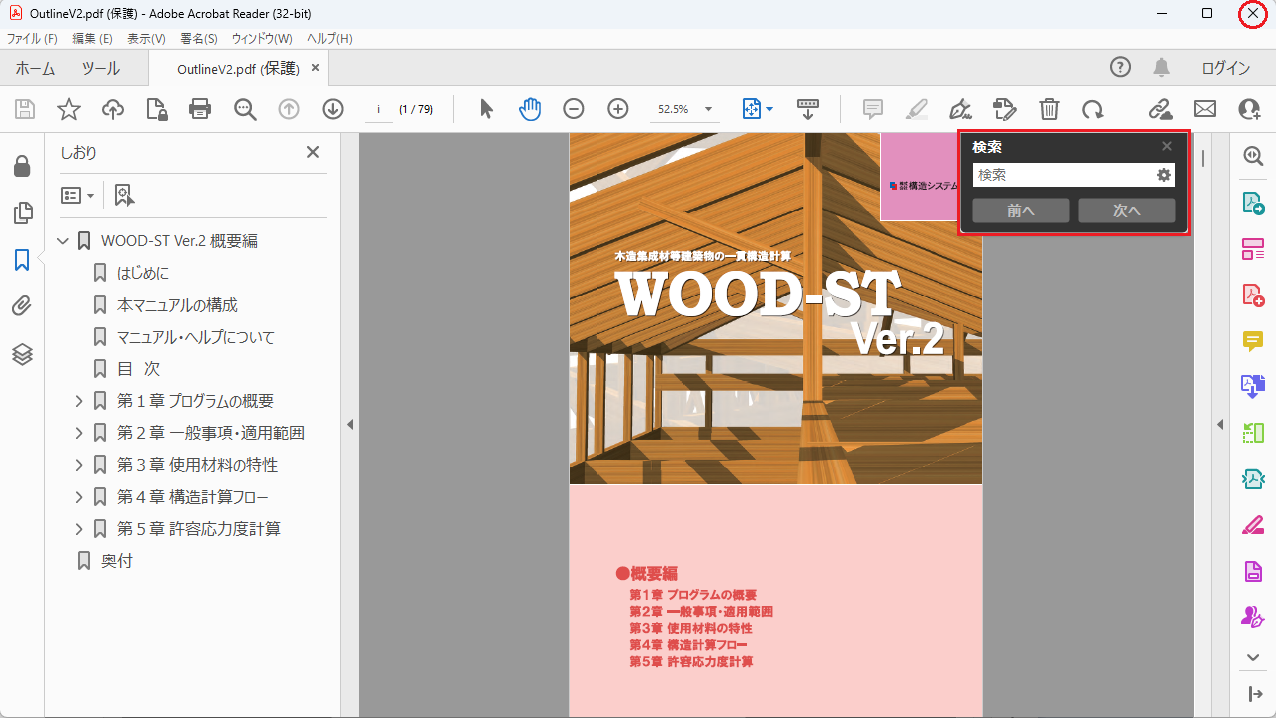The height and width of the screenshot is (718, 1276).
Task: Select the hand pan tool
Action: [530, 109]
